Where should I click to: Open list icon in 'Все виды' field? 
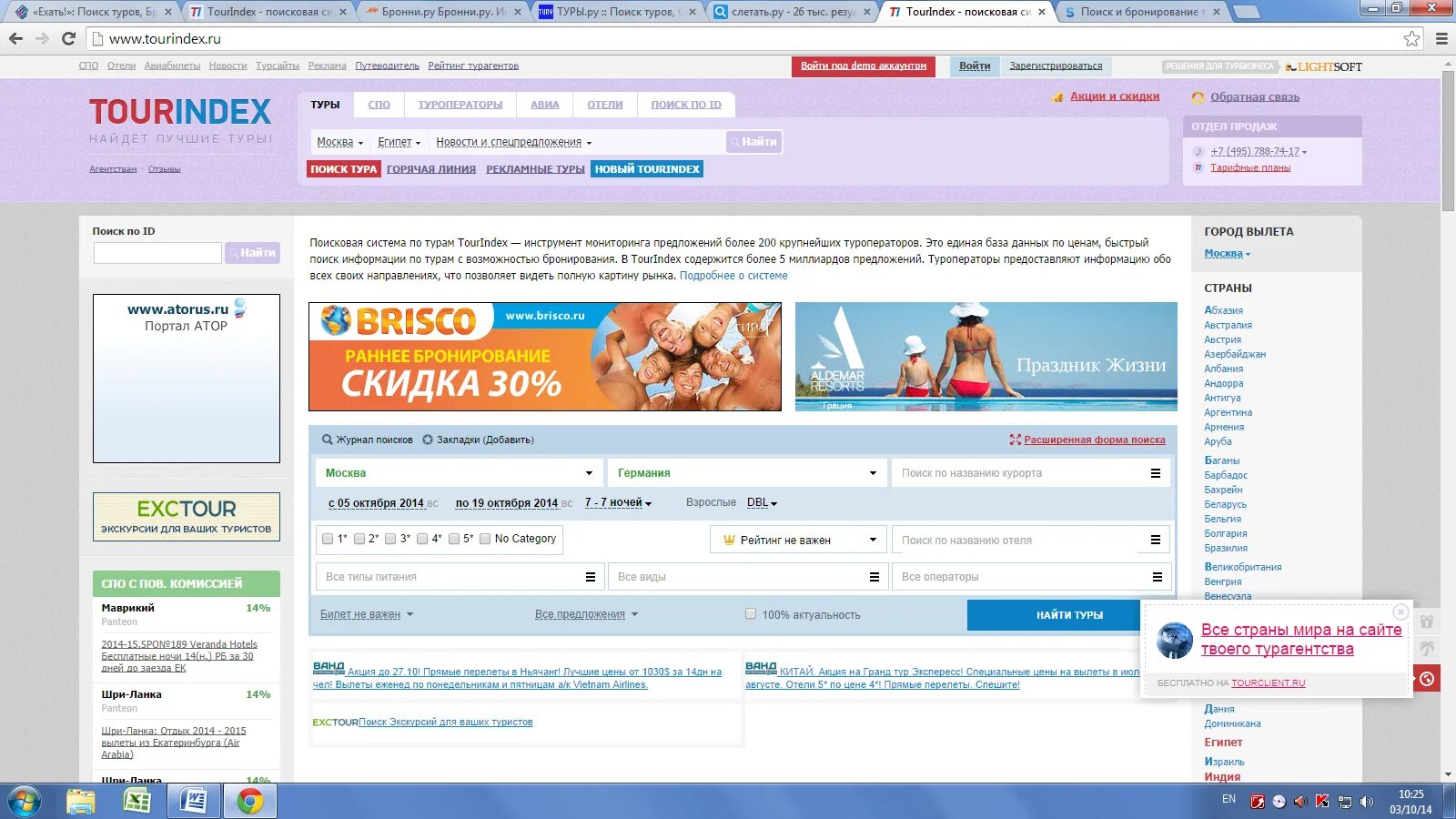(874, 577)
